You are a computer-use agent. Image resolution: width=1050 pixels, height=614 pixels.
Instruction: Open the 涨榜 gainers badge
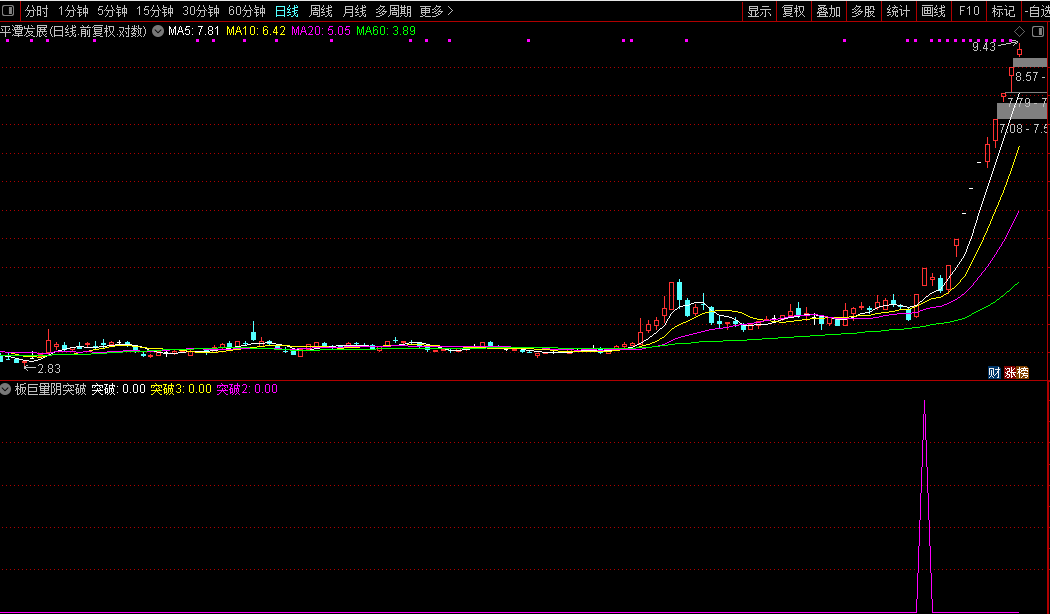[1017, 373]
